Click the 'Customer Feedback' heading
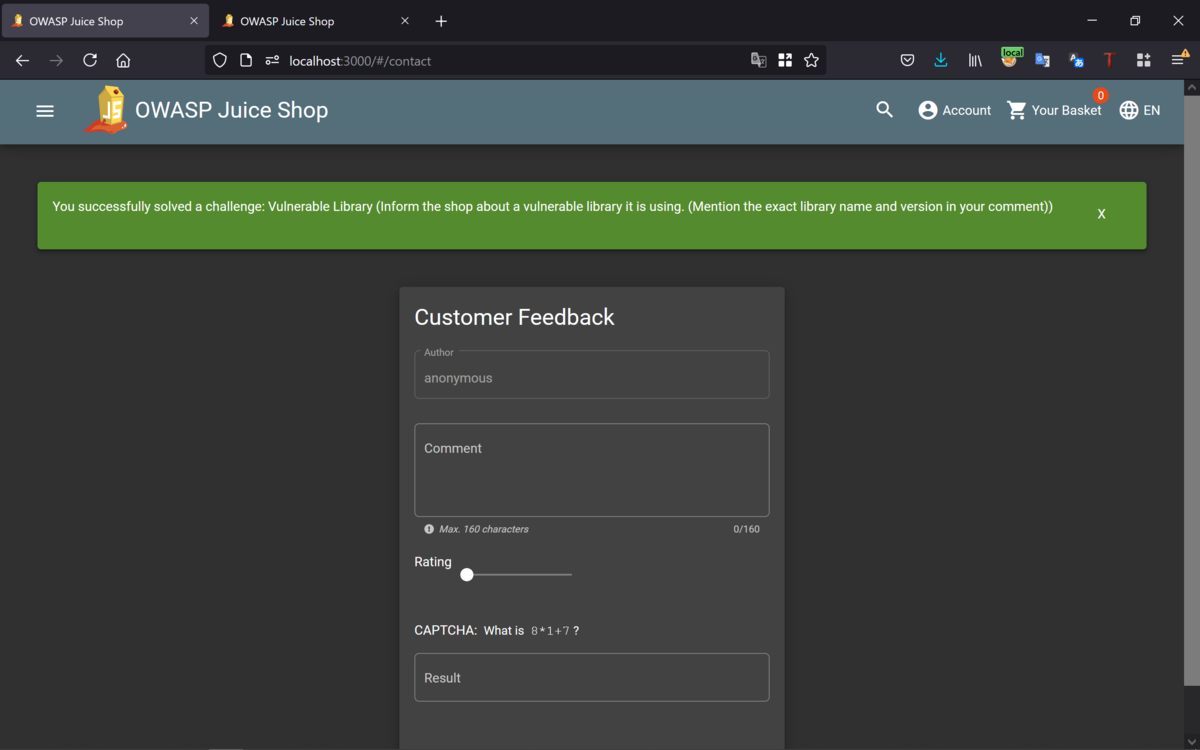1200x750 pixels. coord(514,317)
